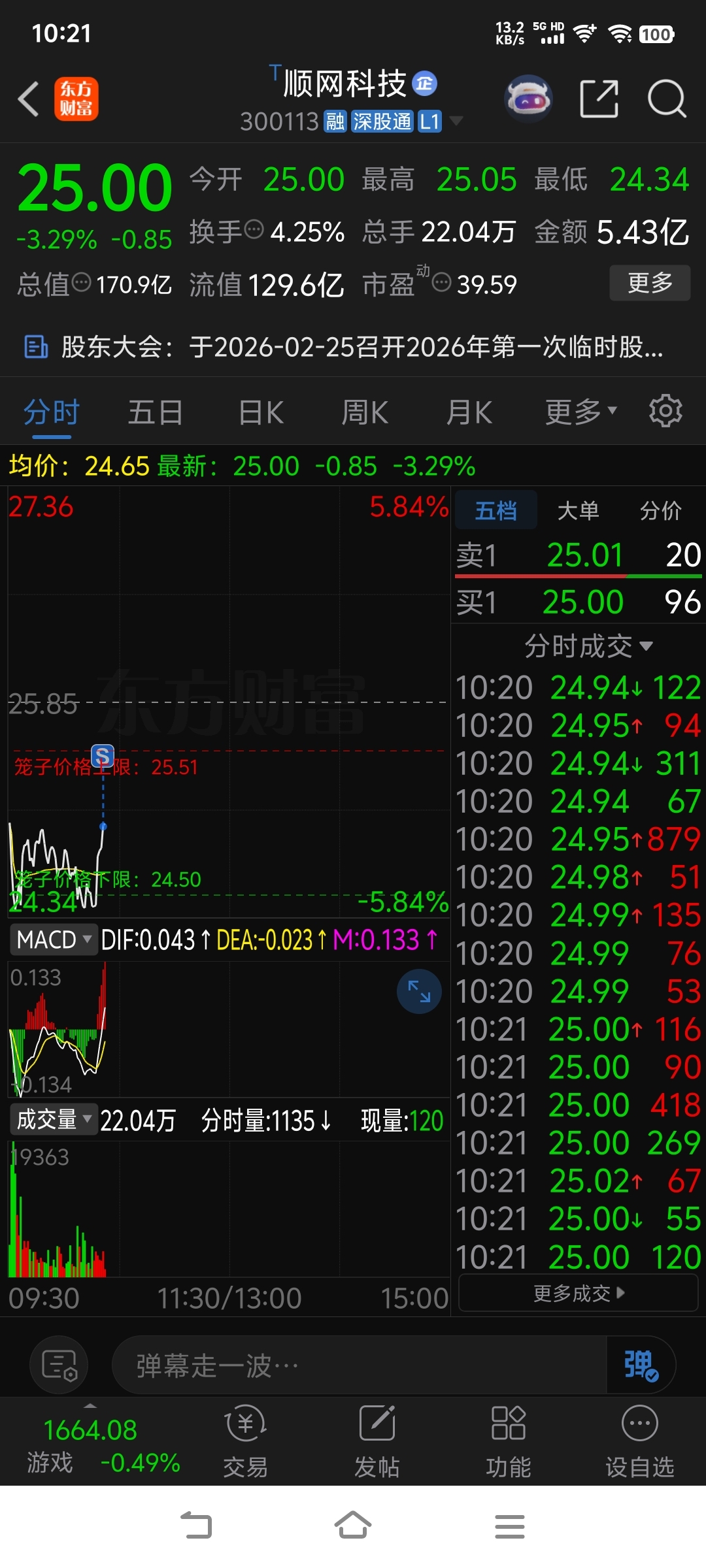706x1568 pixels.
Task: Tap the blue 企 company badge
Action: [425, 84]
